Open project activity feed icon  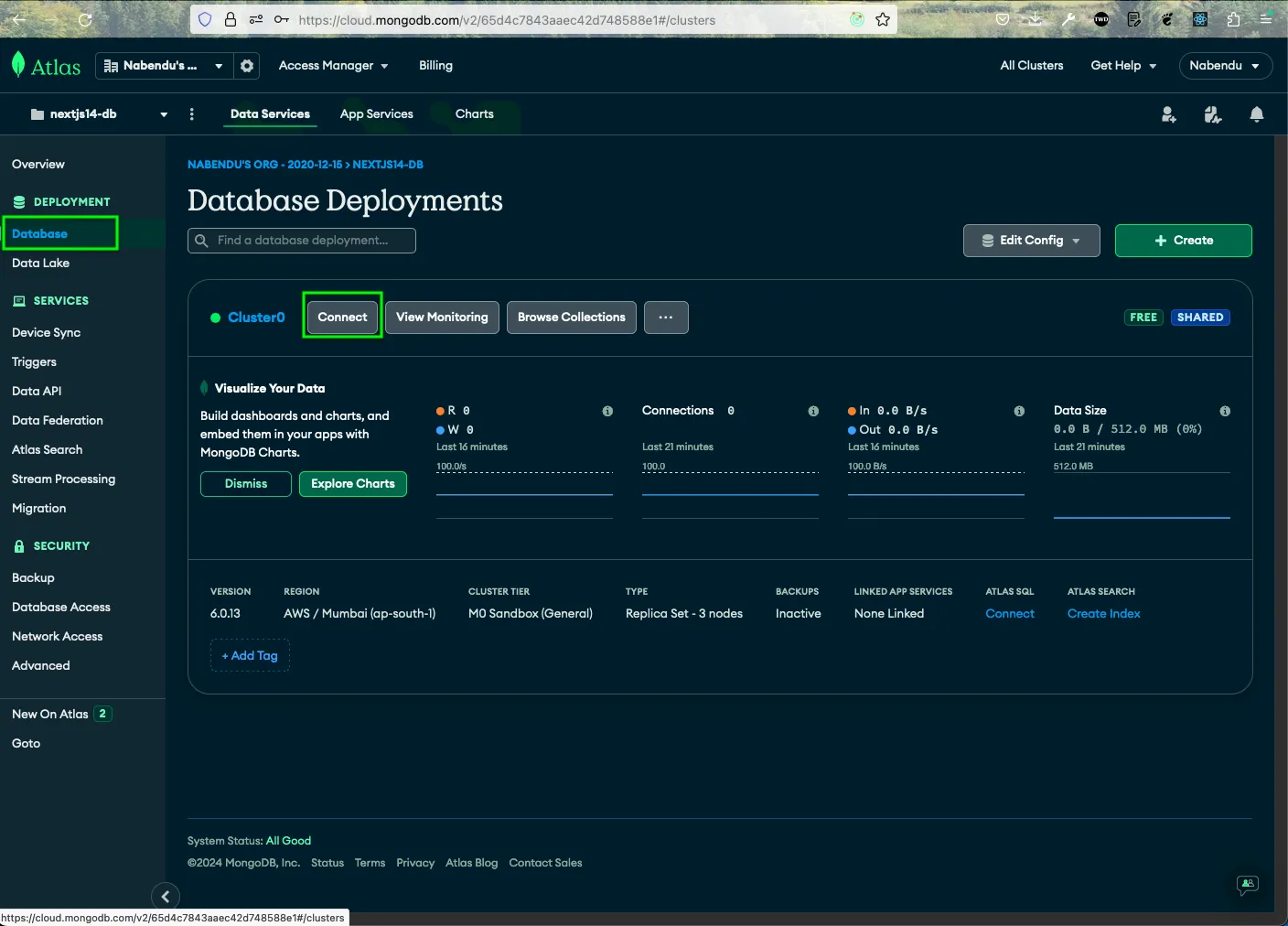click(1213, 114)
